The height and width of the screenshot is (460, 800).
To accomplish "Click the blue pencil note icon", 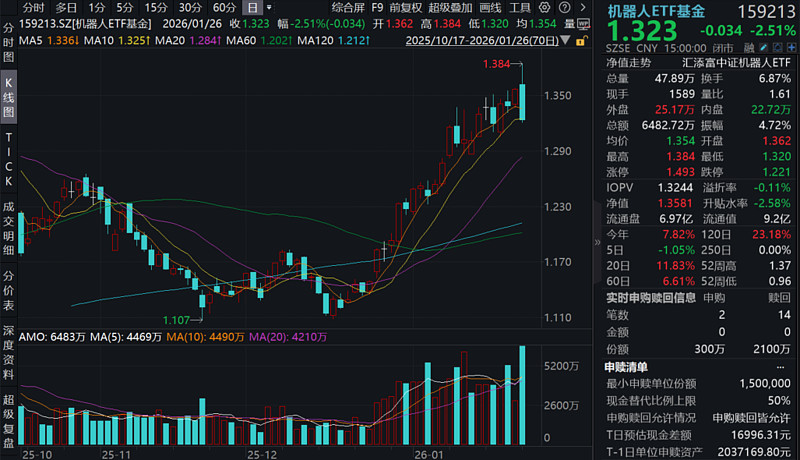I will point(764,48).
